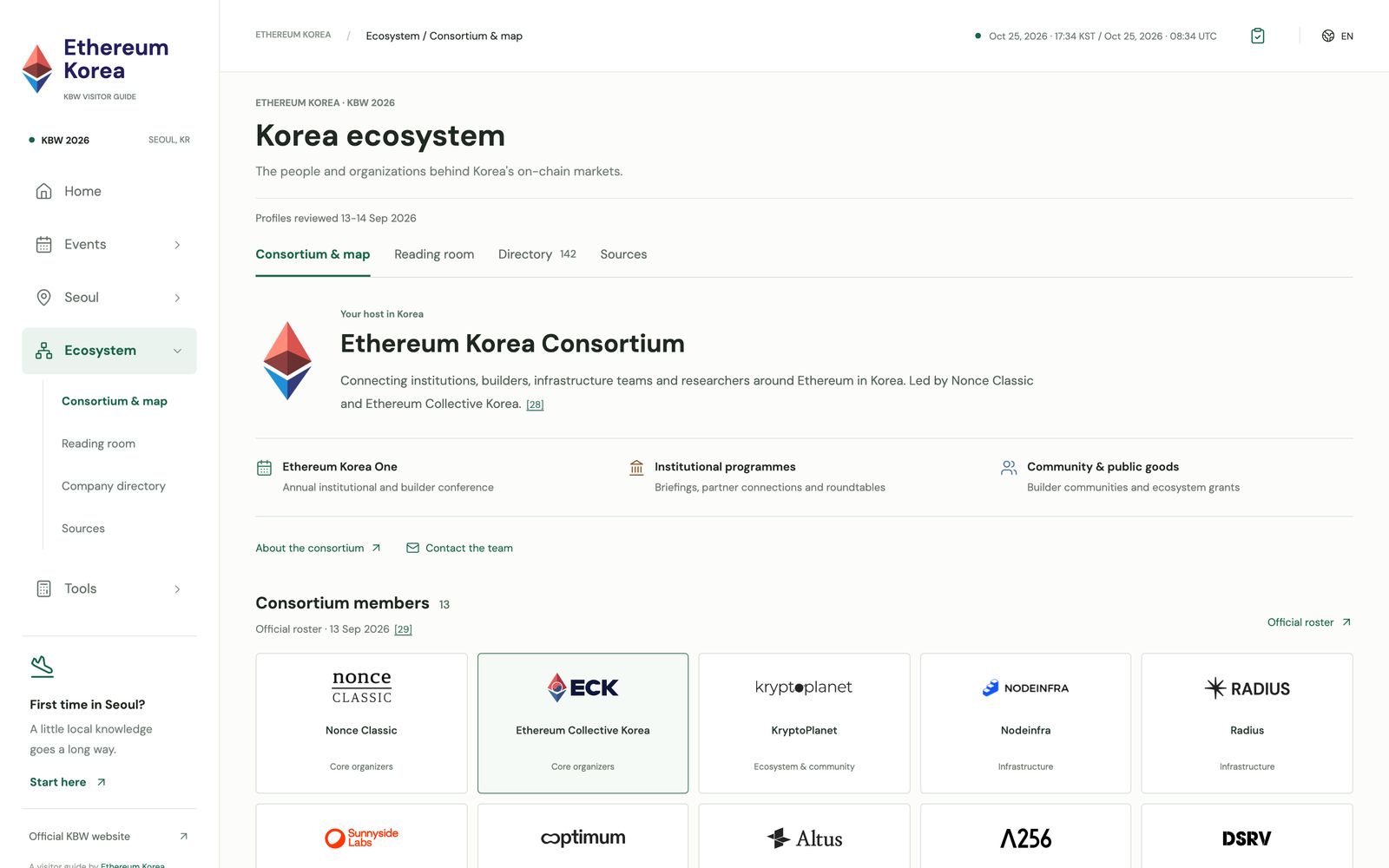Click the Home house icon in sidebar
Image resolution: width=1389 pixels, height=868 pixels.
pos(43,191)
